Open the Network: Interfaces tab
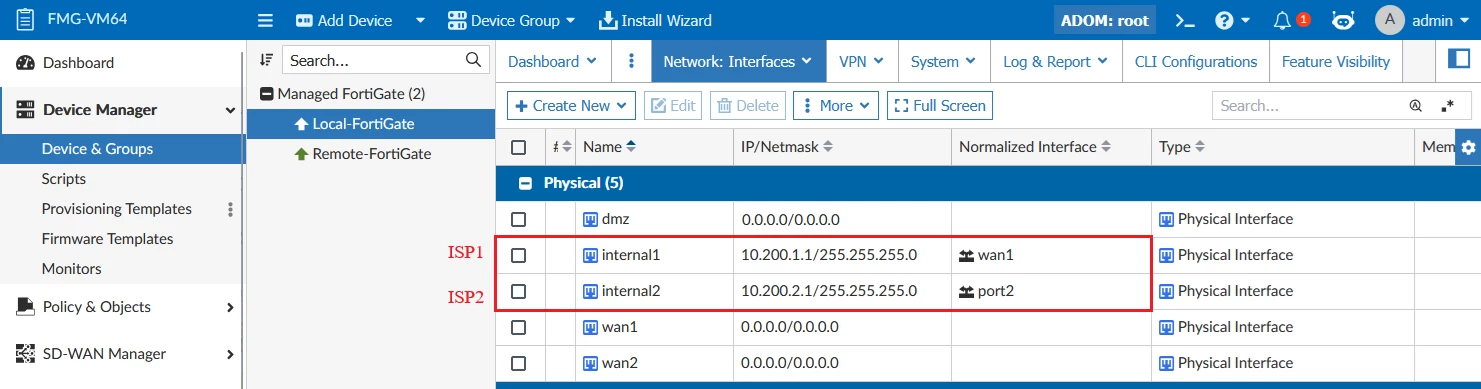The image size is (1481, 389). (x=738, y=61)
